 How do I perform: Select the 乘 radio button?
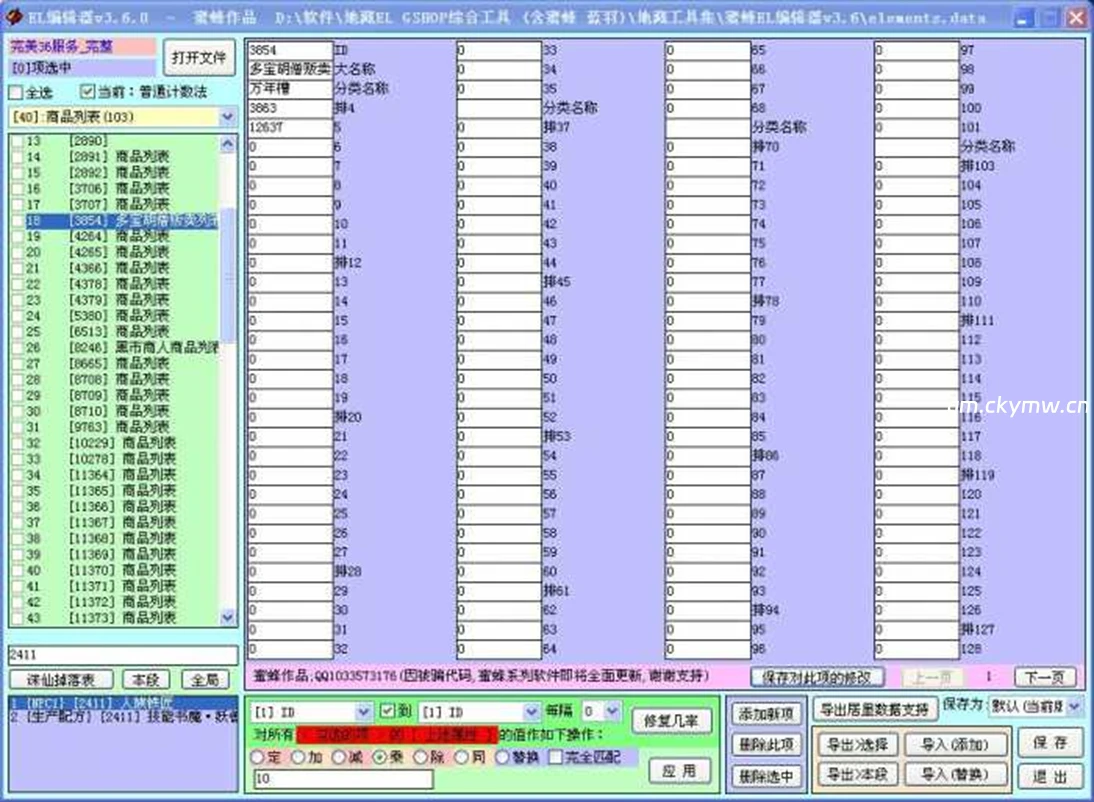click(380, 757)
